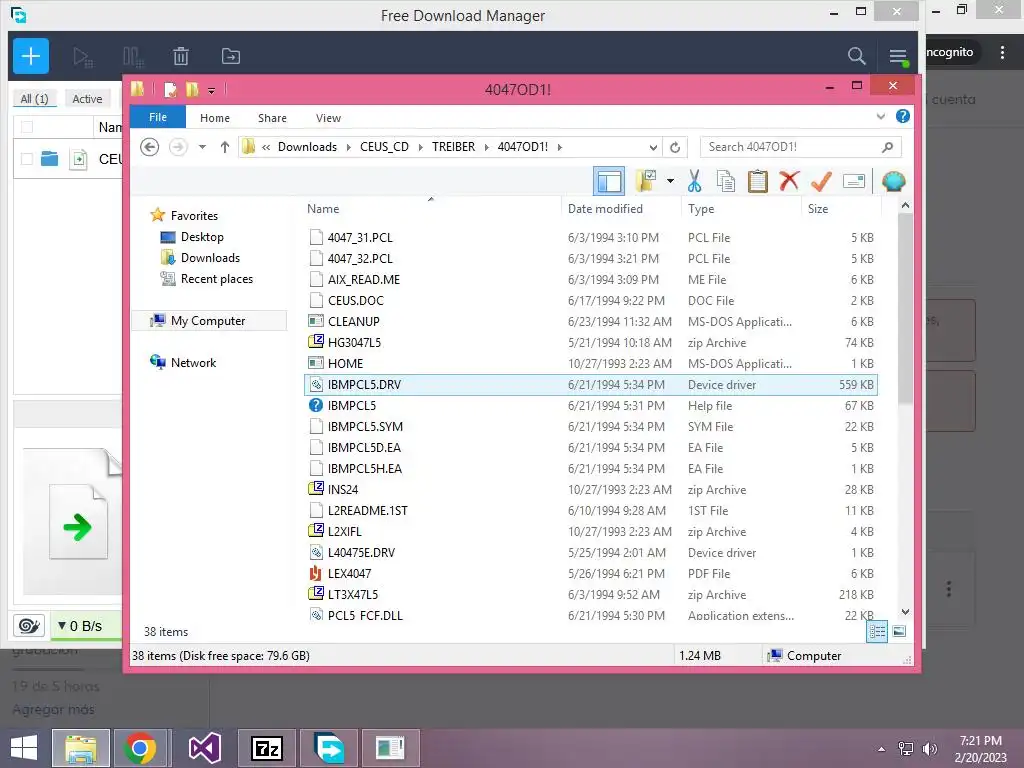Click the start download play icon
Viewport: 1024px width, 768px height.
pyautogui.click(x=83, y=57)
